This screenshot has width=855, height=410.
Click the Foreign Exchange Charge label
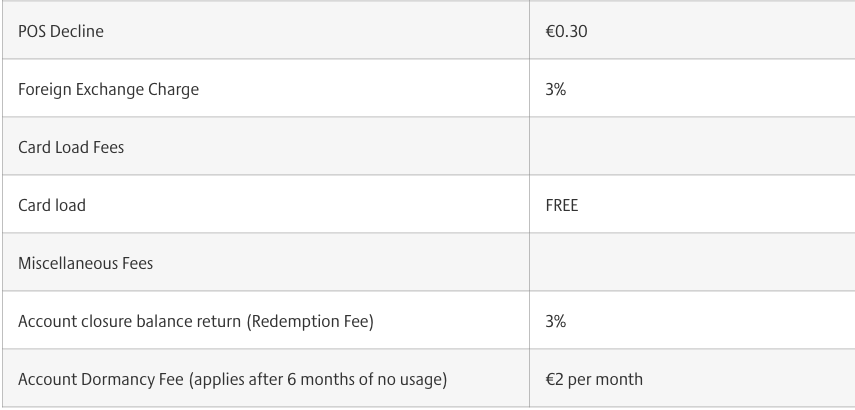(108, 89)
